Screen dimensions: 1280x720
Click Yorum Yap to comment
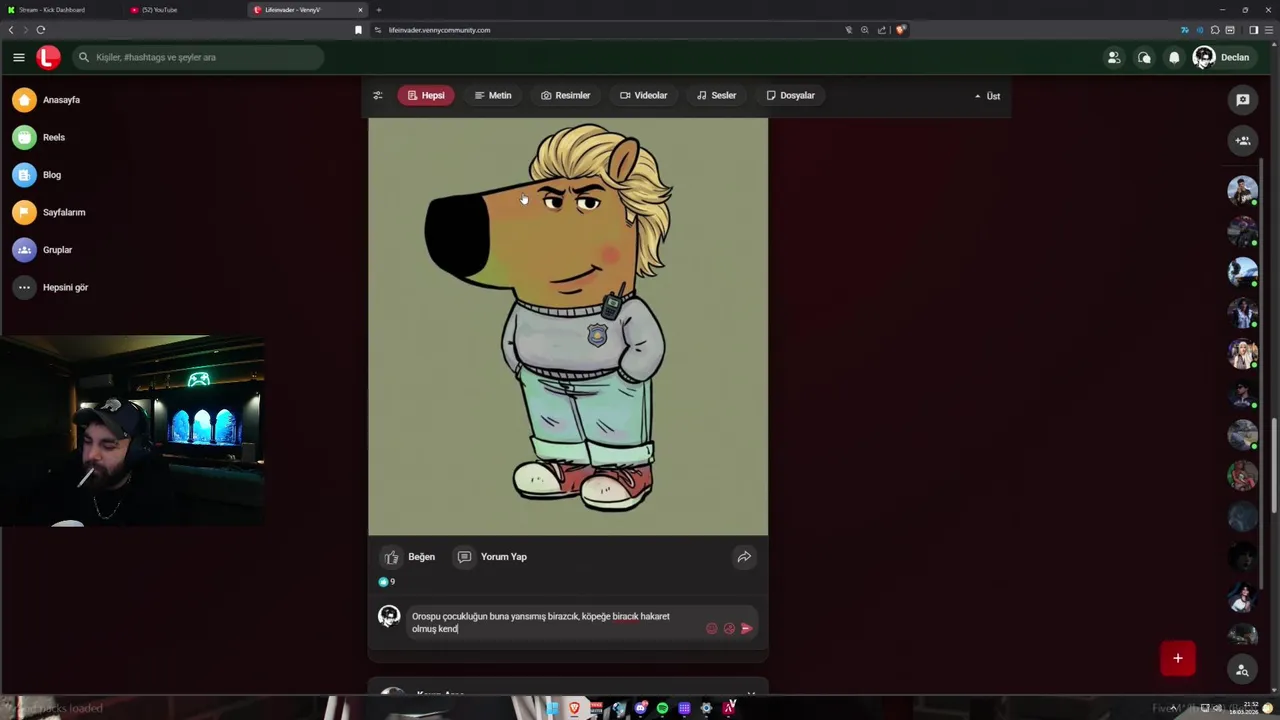click(x=491, y=557)
